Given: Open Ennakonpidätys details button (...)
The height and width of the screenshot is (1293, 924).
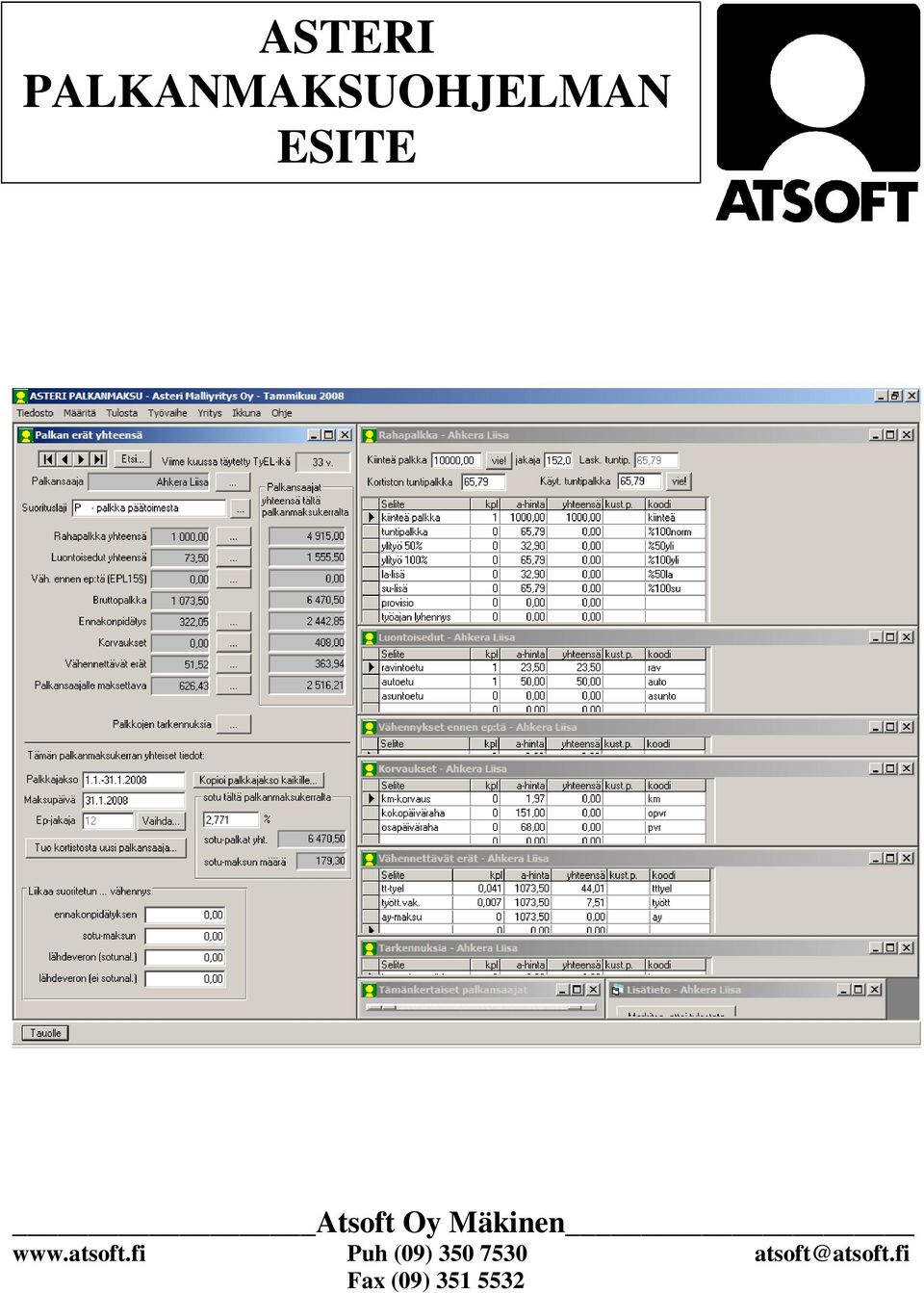Looking at the screenshot, I should (x=233, y=621).
